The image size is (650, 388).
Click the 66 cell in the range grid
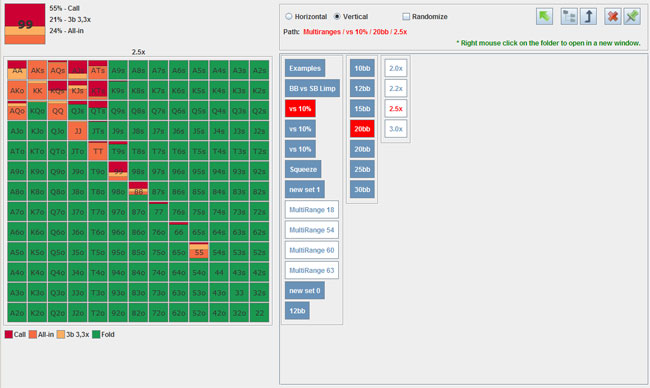coord(179,232)
